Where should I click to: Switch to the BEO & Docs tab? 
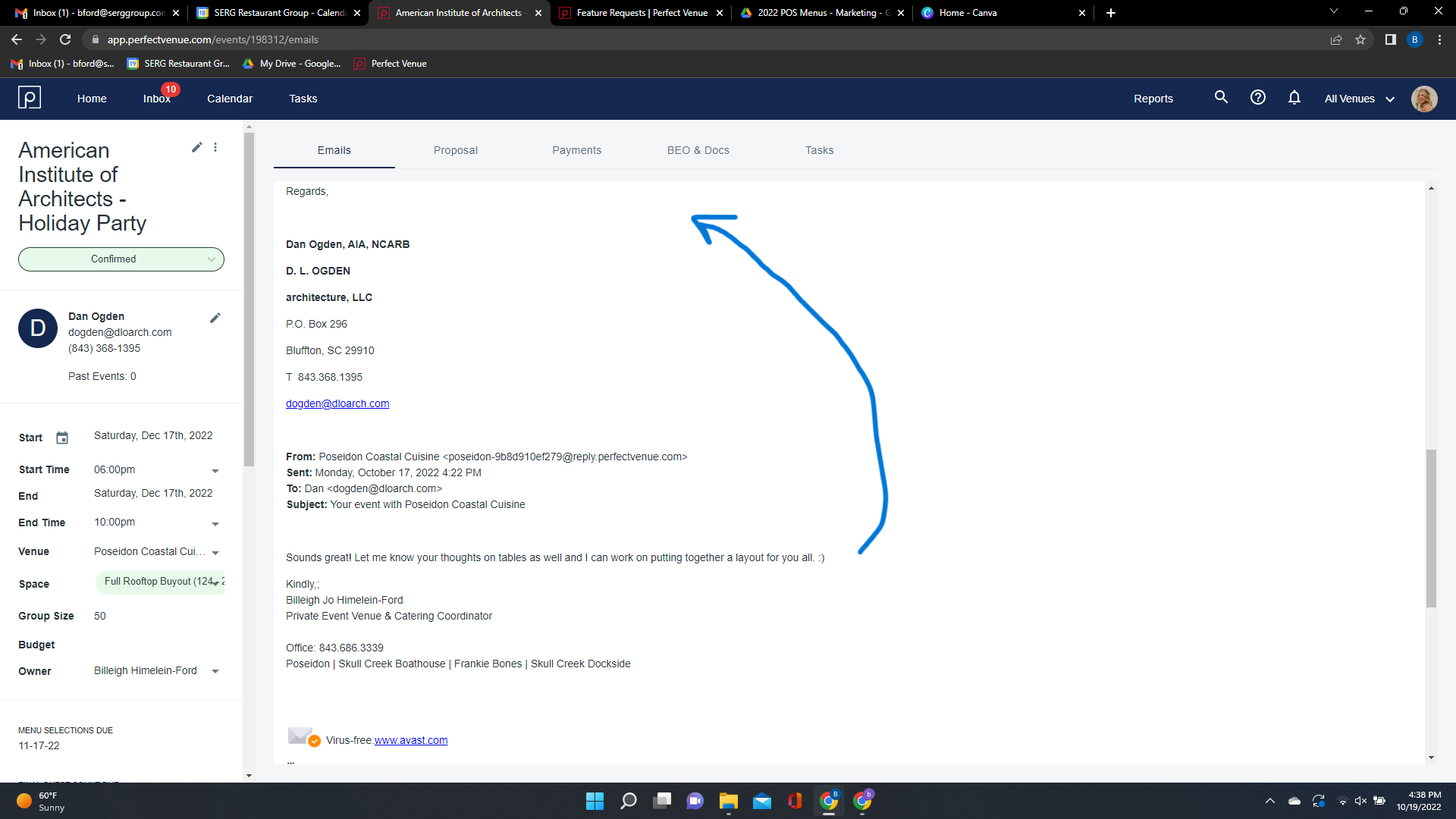tap(698, 150)
